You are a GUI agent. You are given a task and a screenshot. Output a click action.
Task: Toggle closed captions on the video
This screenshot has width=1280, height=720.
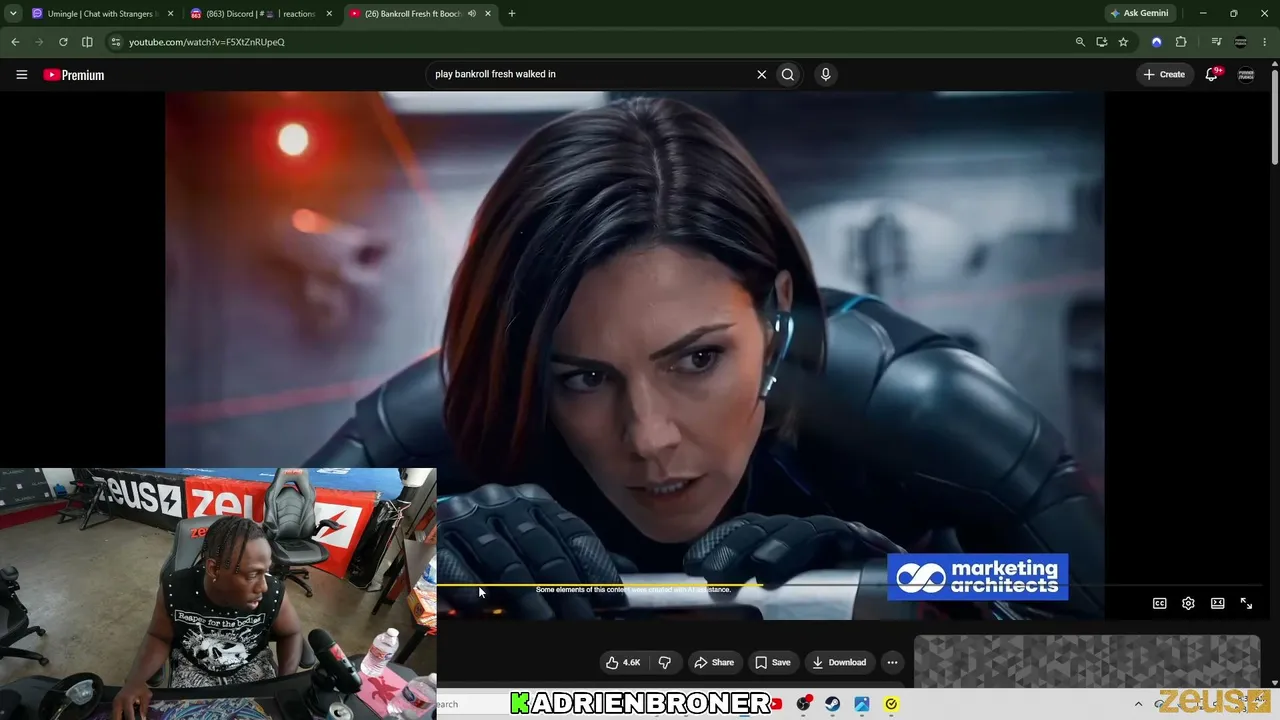[x=1160, y=603]
